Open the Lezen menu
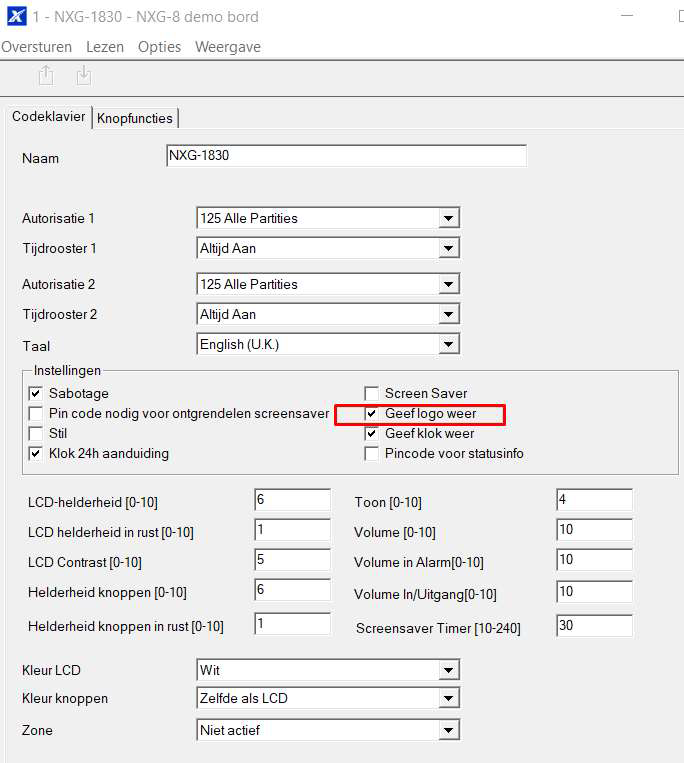The width and height of the screenshot is (684, 763). point(105,47)
